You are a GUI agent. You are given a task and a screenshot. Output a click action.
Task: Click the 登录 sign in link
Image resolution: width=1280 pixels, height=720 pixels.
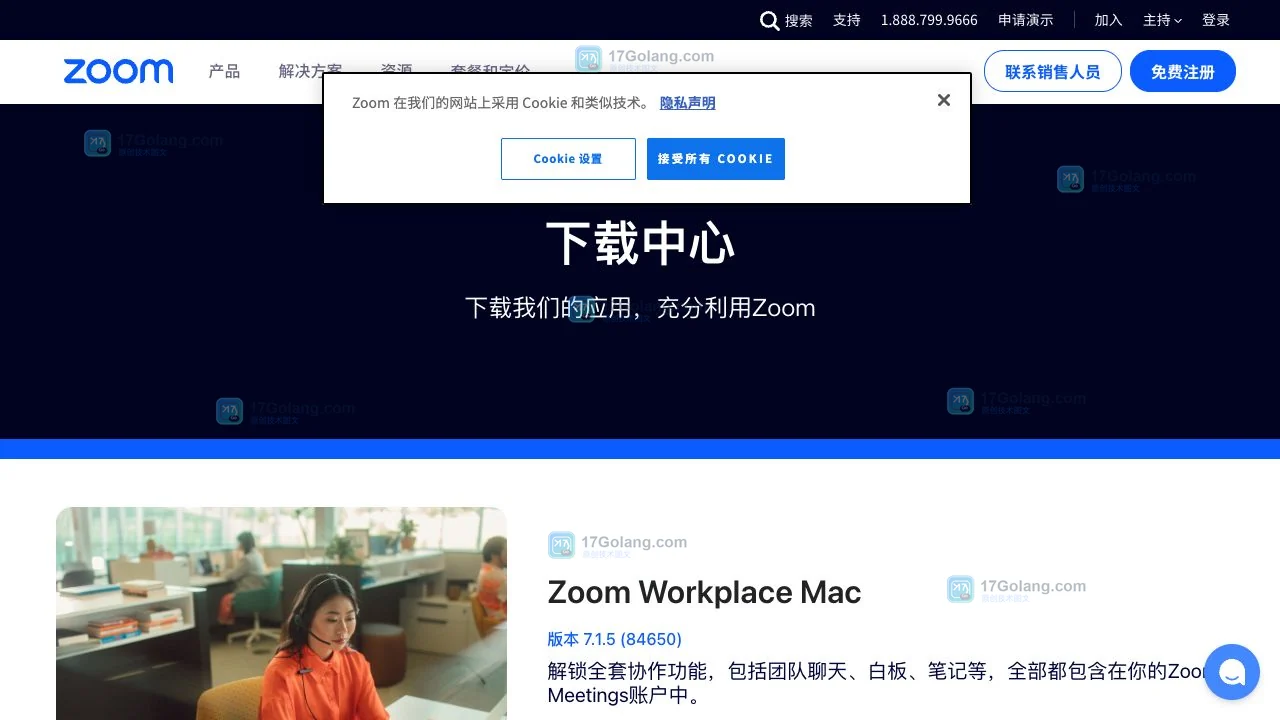pyautogui.click(x=1216, y=20)
